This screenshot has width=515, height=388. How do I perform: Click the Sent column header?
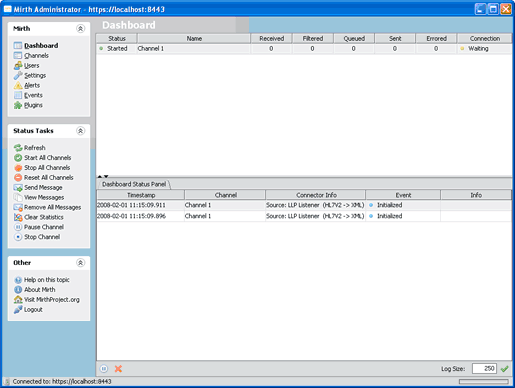click(x=395, y=39)
